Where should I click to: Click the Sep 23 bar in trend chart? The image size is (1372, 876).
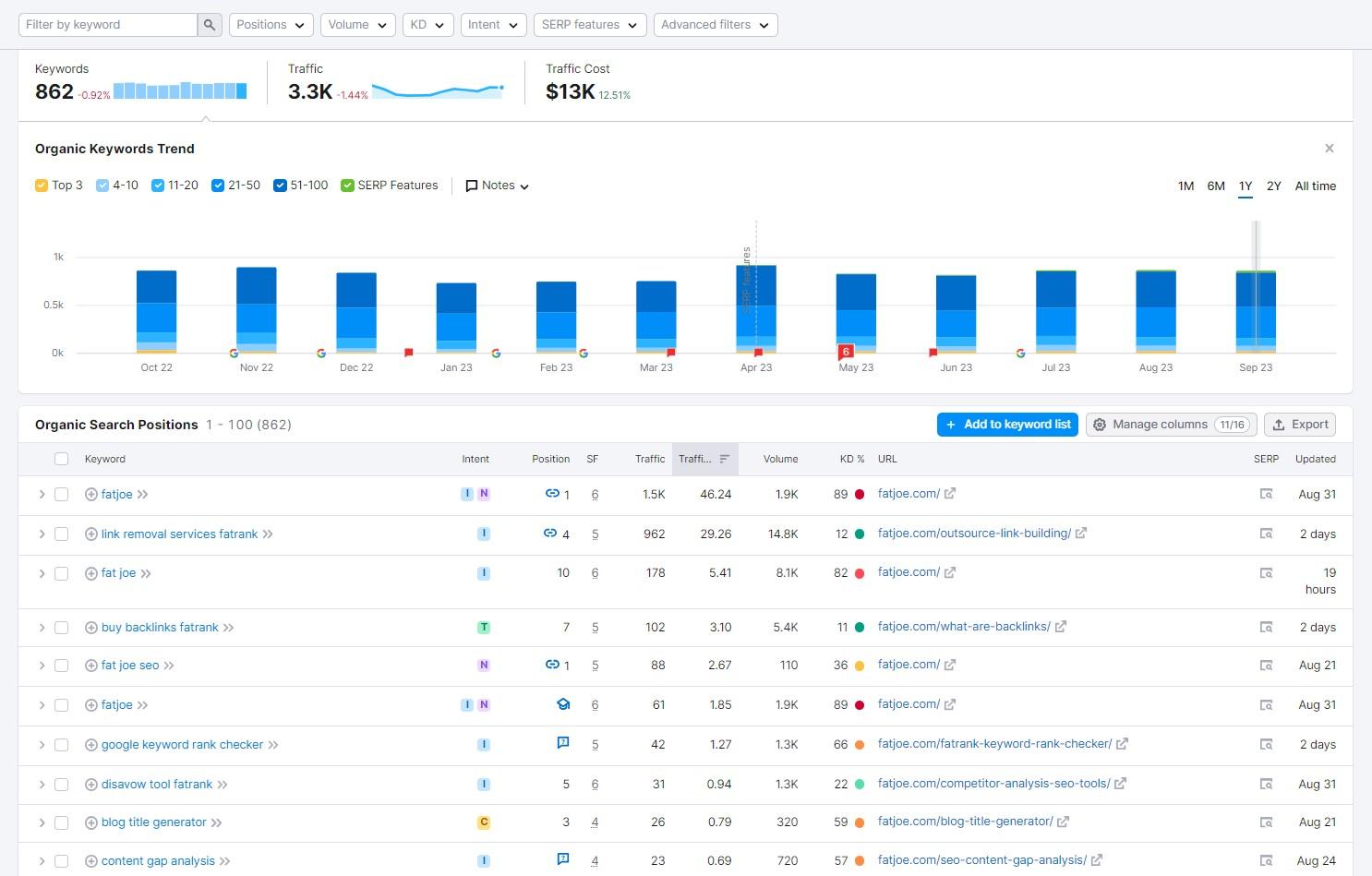tap(1256, 311)
